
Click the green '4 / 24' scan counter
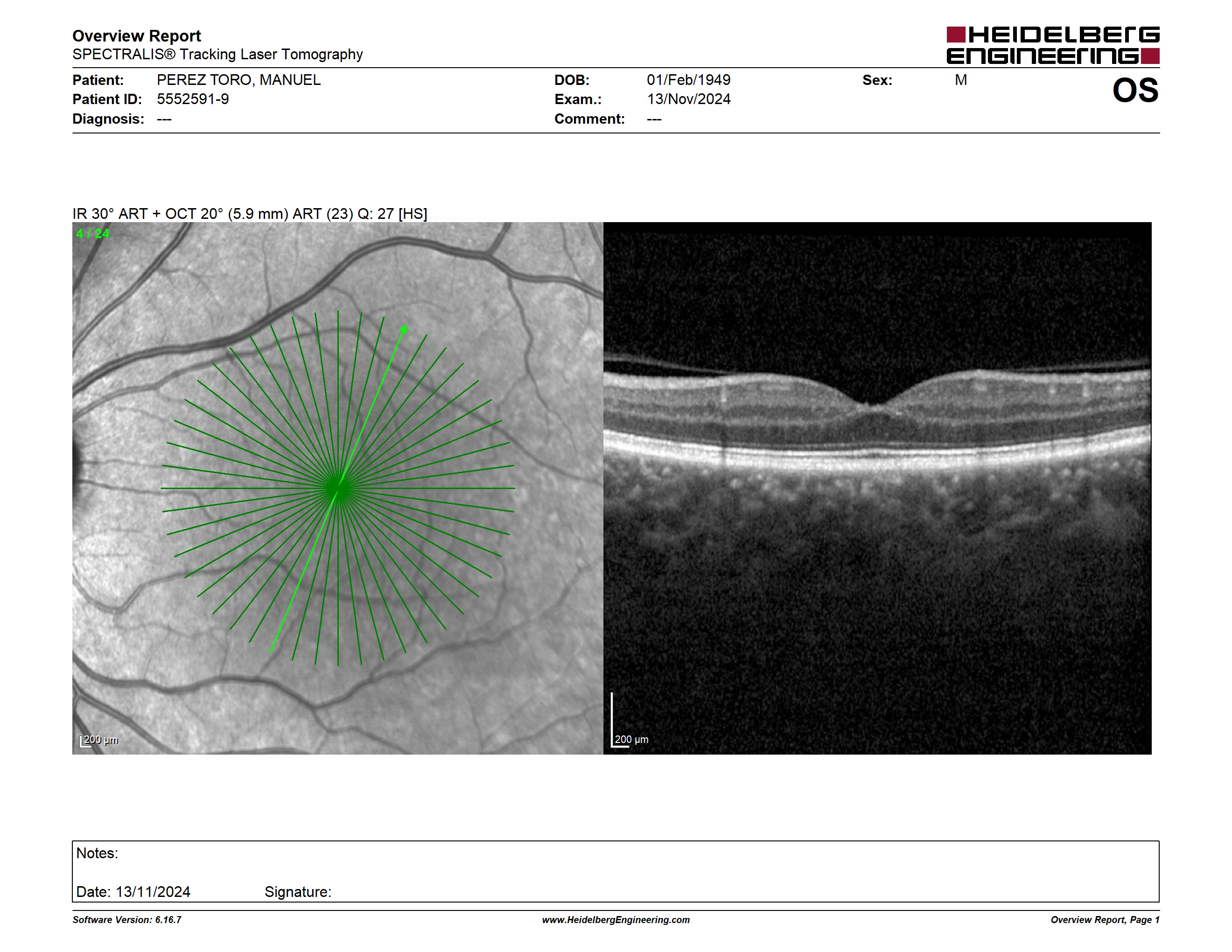(x=93, y=233)
